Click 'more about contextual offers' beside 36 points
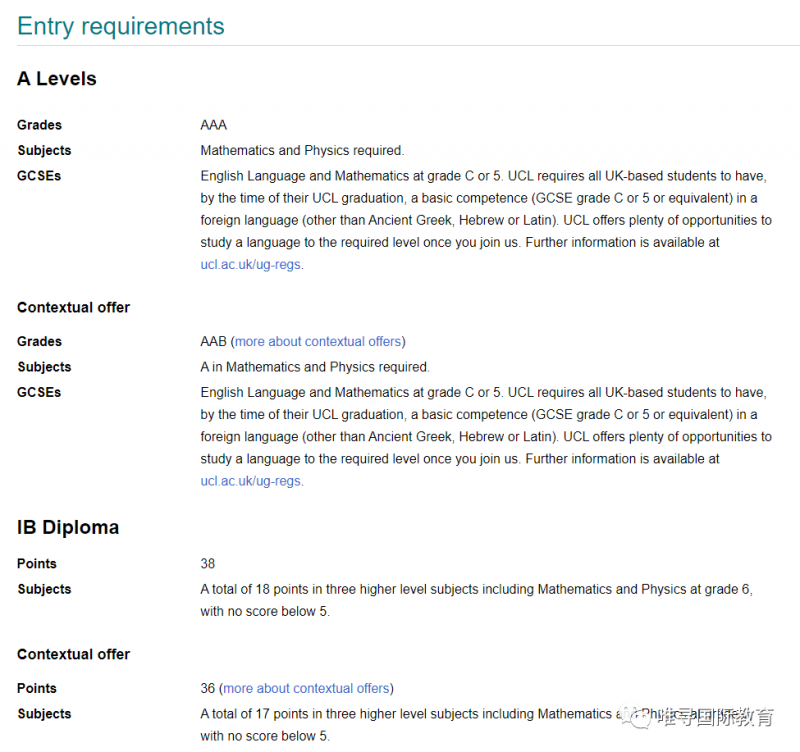 tap(306, 688)
